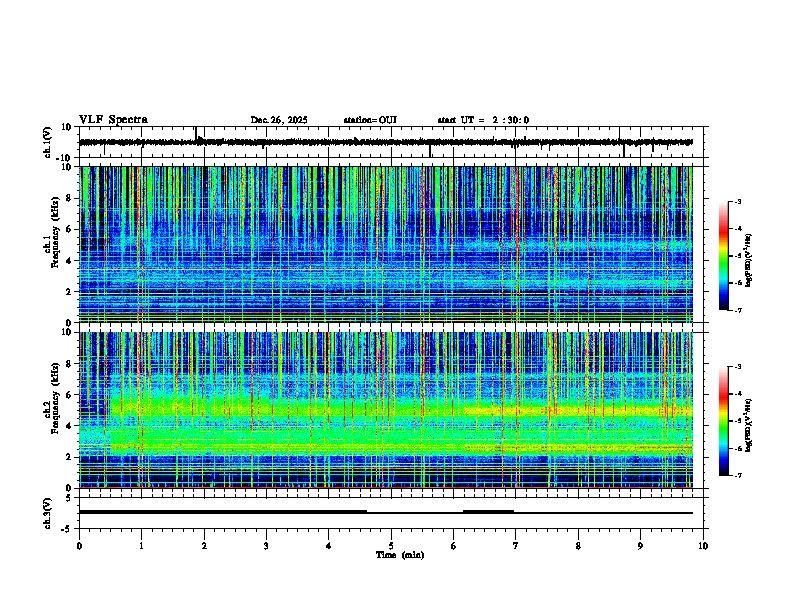
Task: Select the 9 minute tick on time axis
Action: click(640, 546)
